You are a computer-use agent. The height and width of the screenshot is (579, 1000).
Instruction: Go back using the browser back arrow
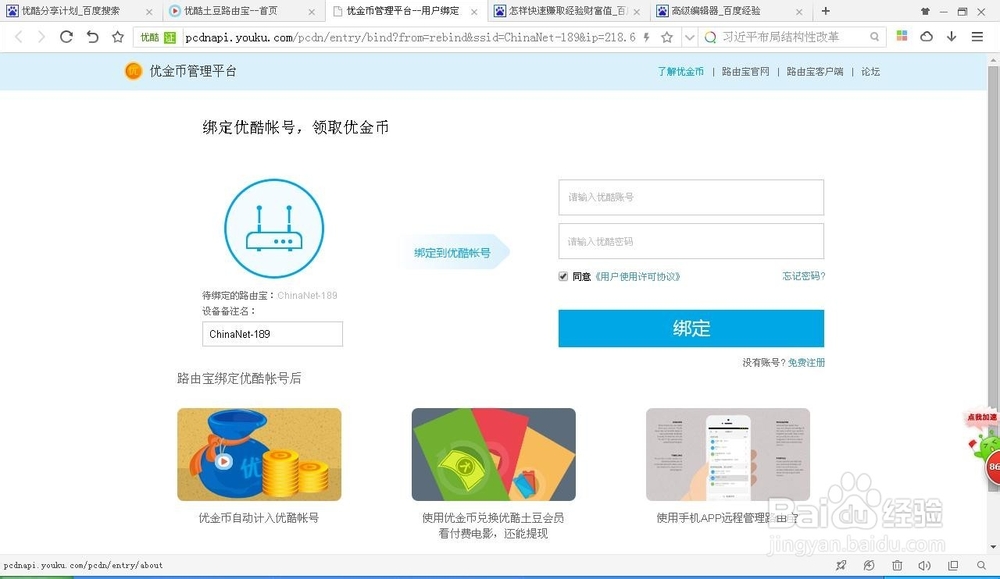pos(18,37)
